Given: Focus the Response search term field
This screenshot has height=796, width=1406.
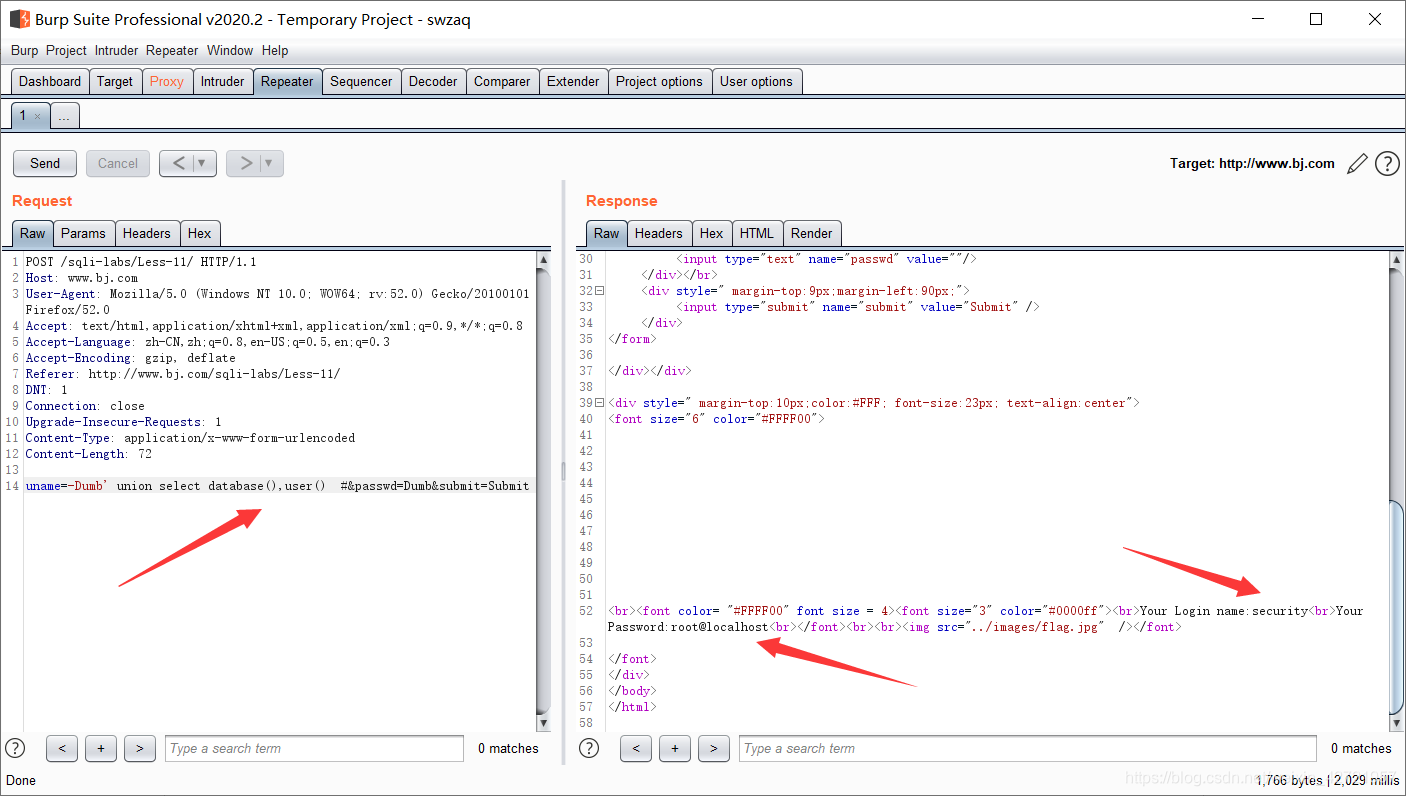Looking at the screenshot, I should pyautogui.click(x=1029, y=748).
